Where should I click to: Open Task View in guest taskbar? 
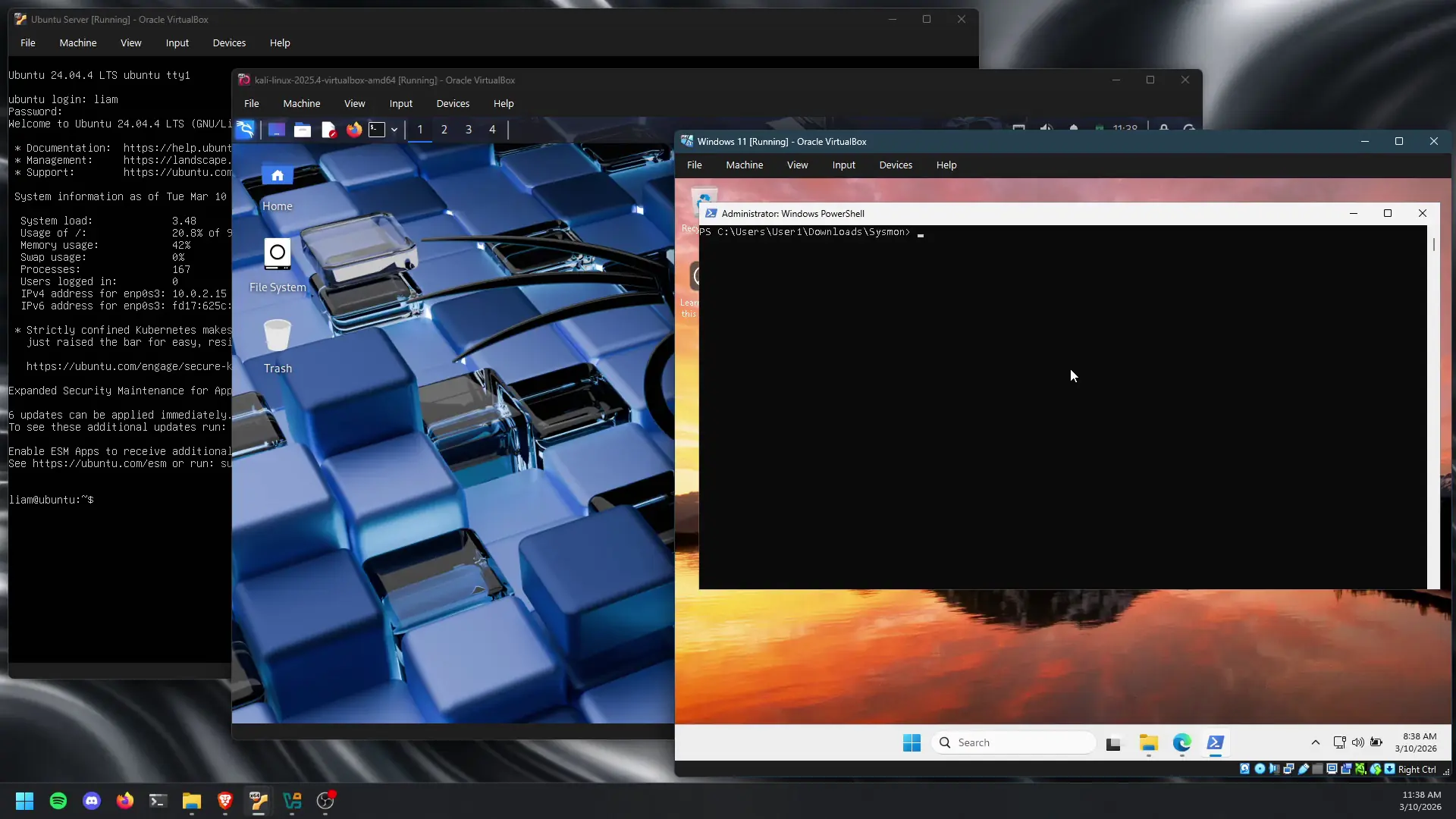click(1113, 744)
